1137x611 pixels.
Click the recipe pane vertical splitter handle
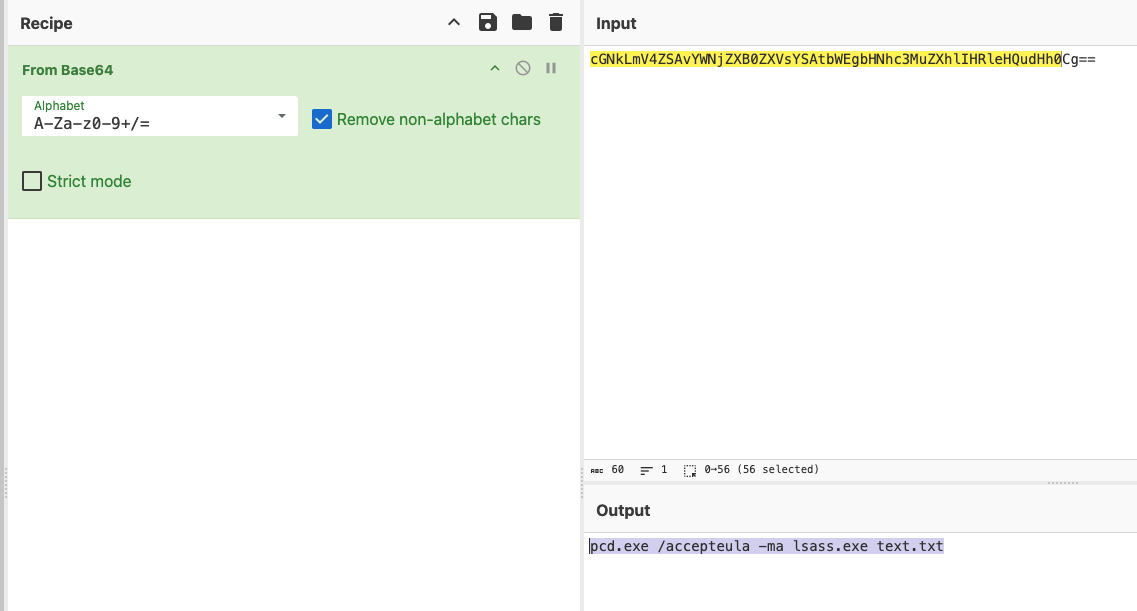tap(582, 483)
